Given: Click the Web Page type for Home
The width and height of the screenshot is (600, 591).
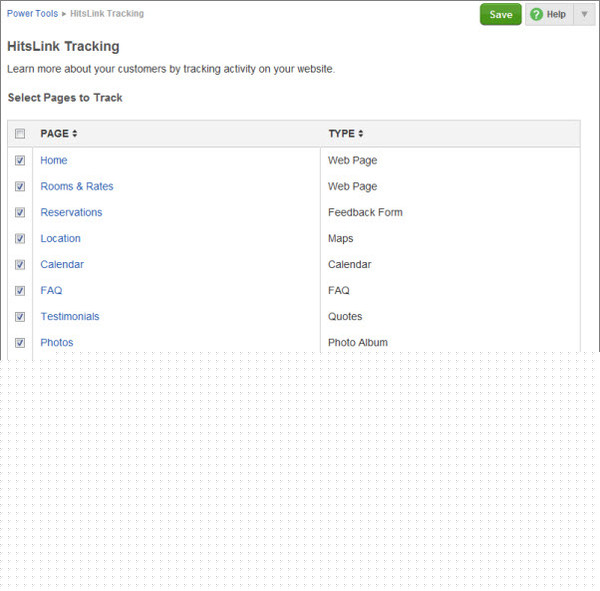Looking at the screenshot, I should [x=352, y=160].
